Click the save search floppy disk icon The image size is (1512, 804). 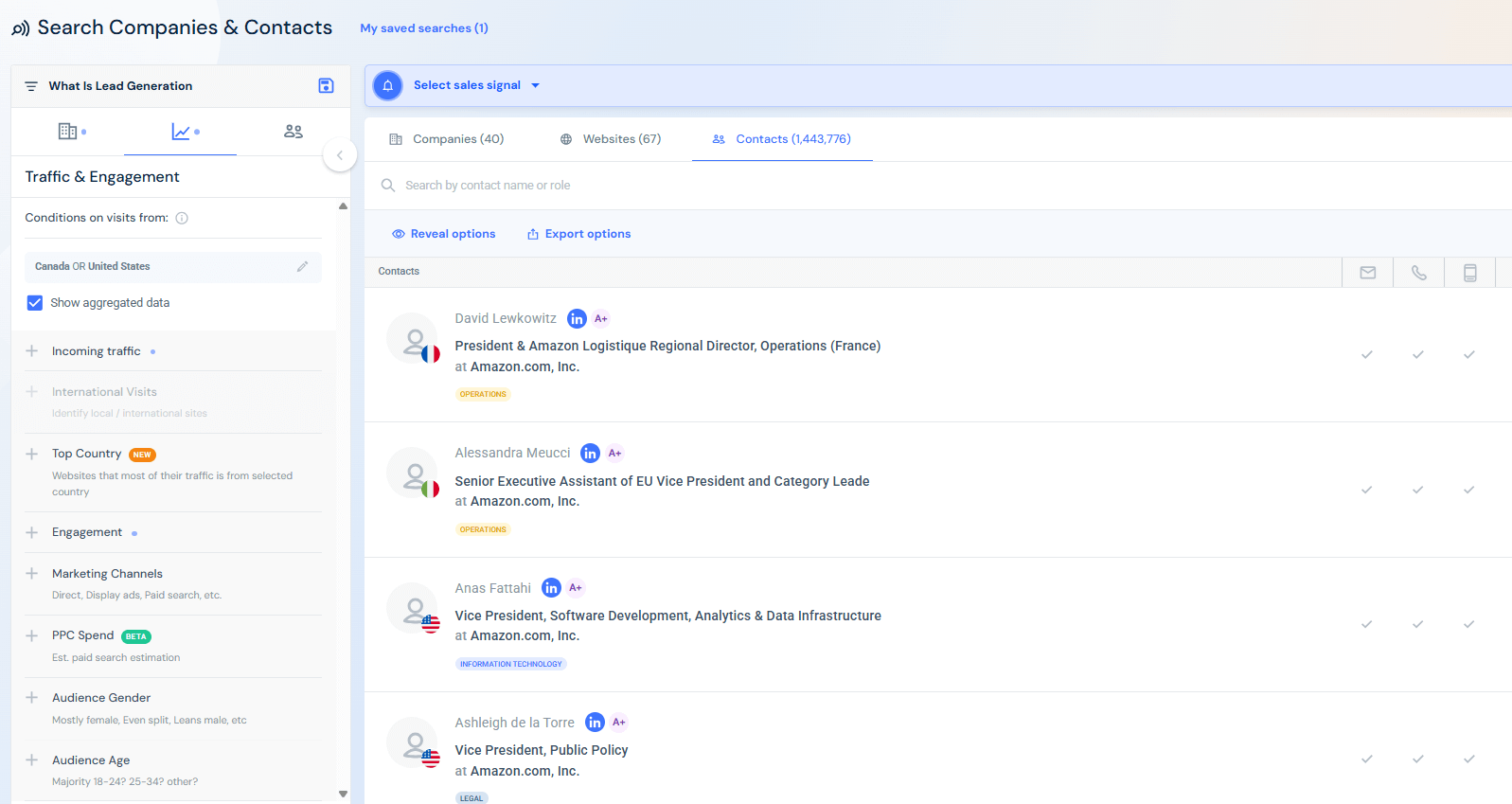tap(326, 86)
